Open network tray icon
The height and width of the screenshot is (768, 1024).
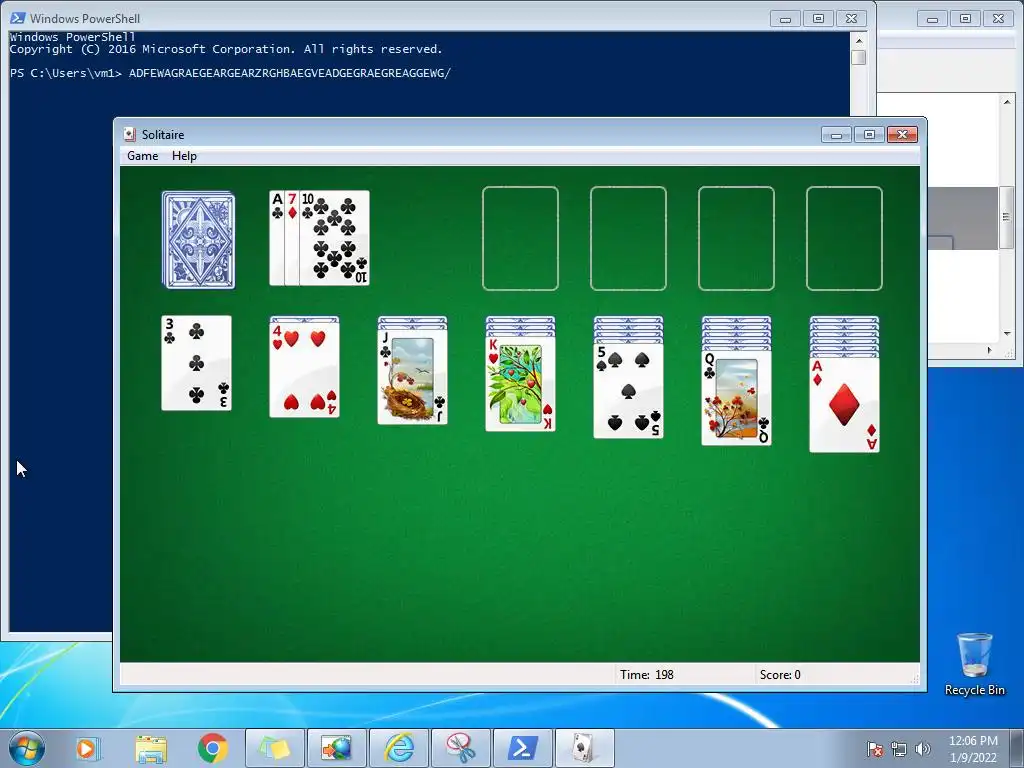[899, 749]
